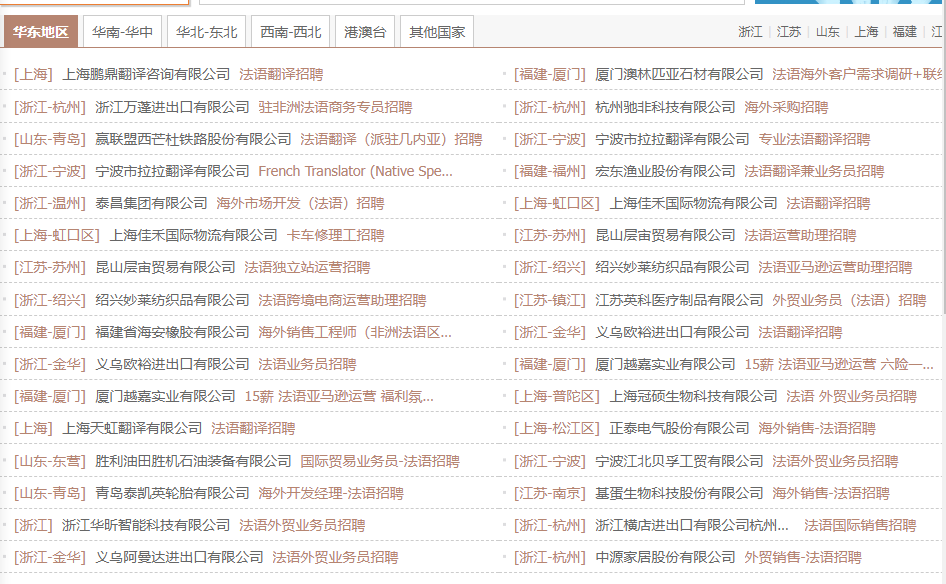The width and height of the screenshot is (946, 584).
Task: Open the 港澳台 tab
Action: [365, 32]
